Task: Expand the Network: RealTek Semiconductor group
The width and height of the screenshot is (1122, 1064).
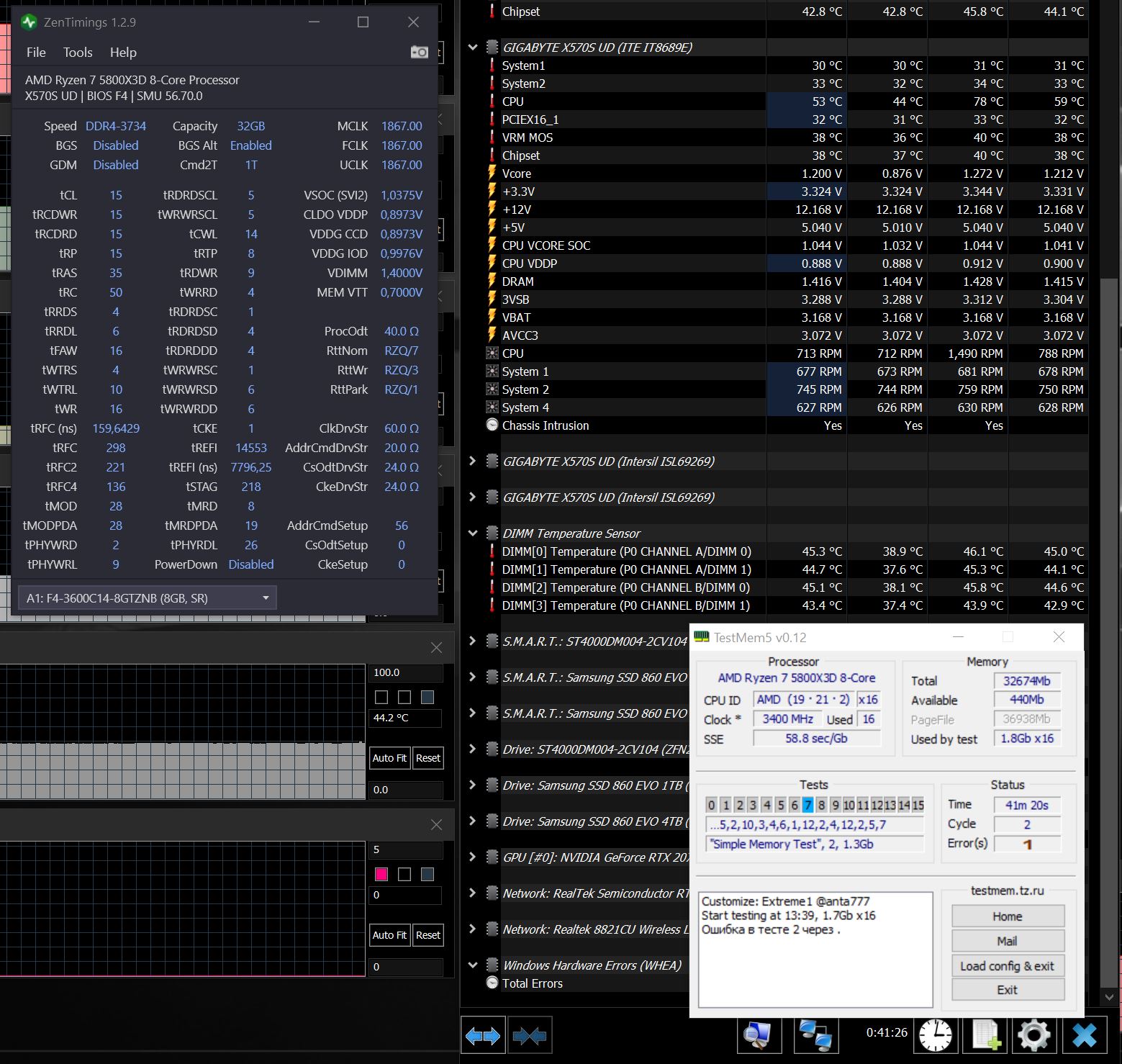Action: pos(473,893)
